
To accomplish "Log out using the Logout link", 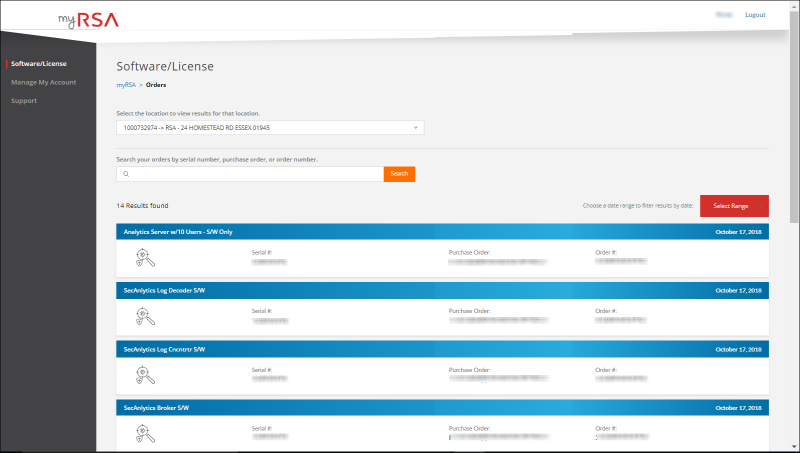I will 755,15.
